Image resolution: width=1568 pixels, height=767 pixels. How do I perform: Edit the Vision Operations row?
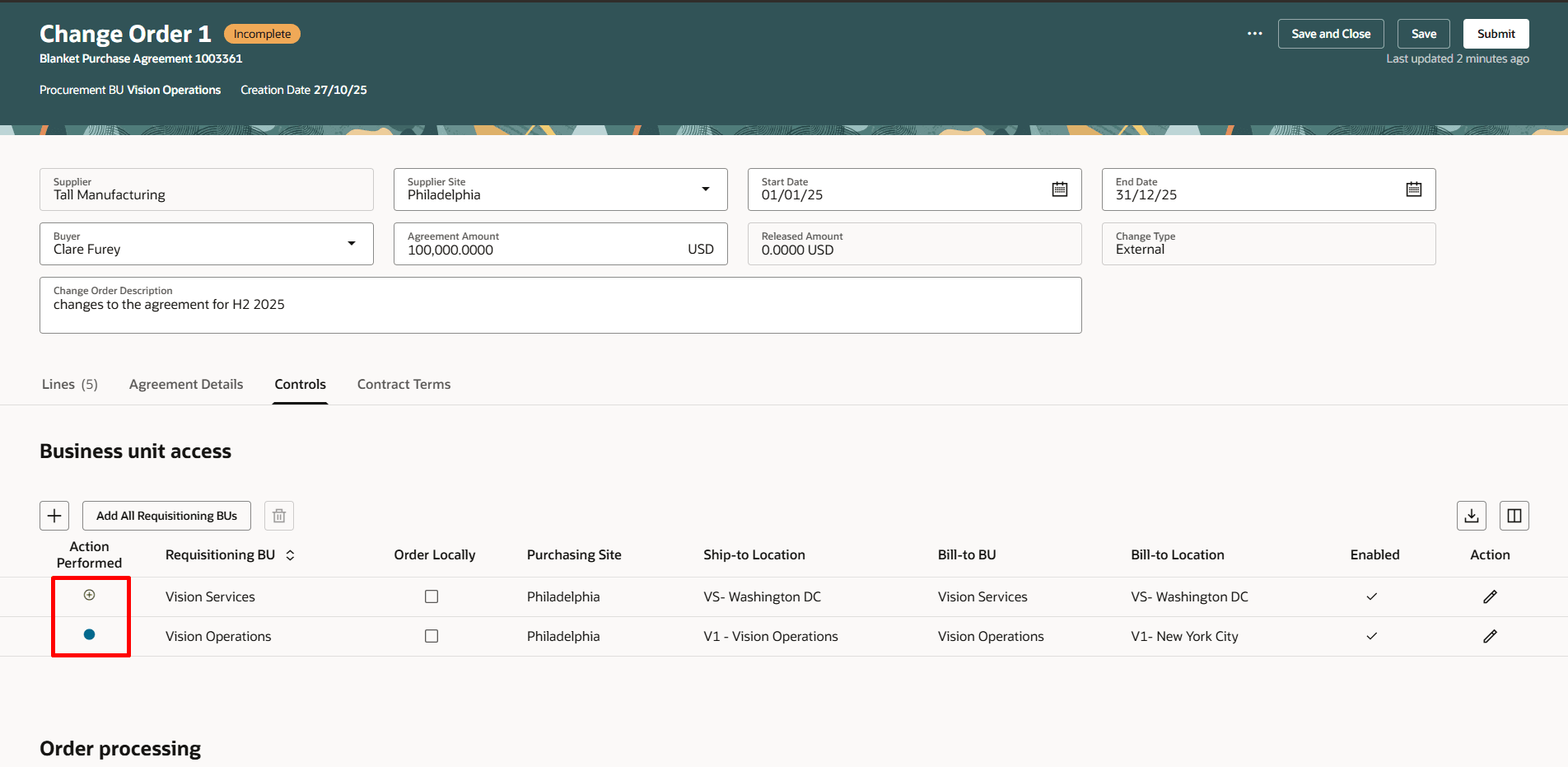[x=1490, y=636]
